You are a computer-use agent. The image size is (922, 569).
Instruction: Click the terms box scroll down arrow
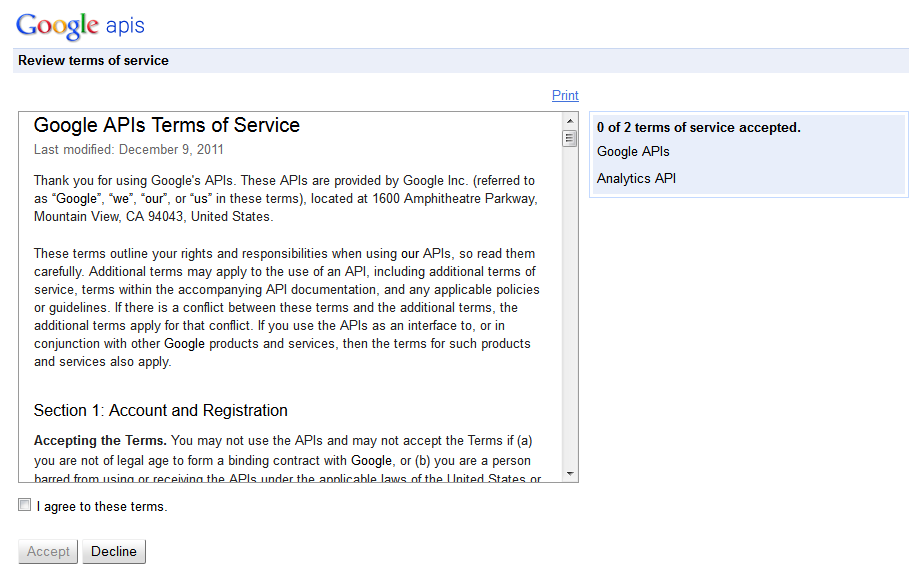click(x=570, y=474)
